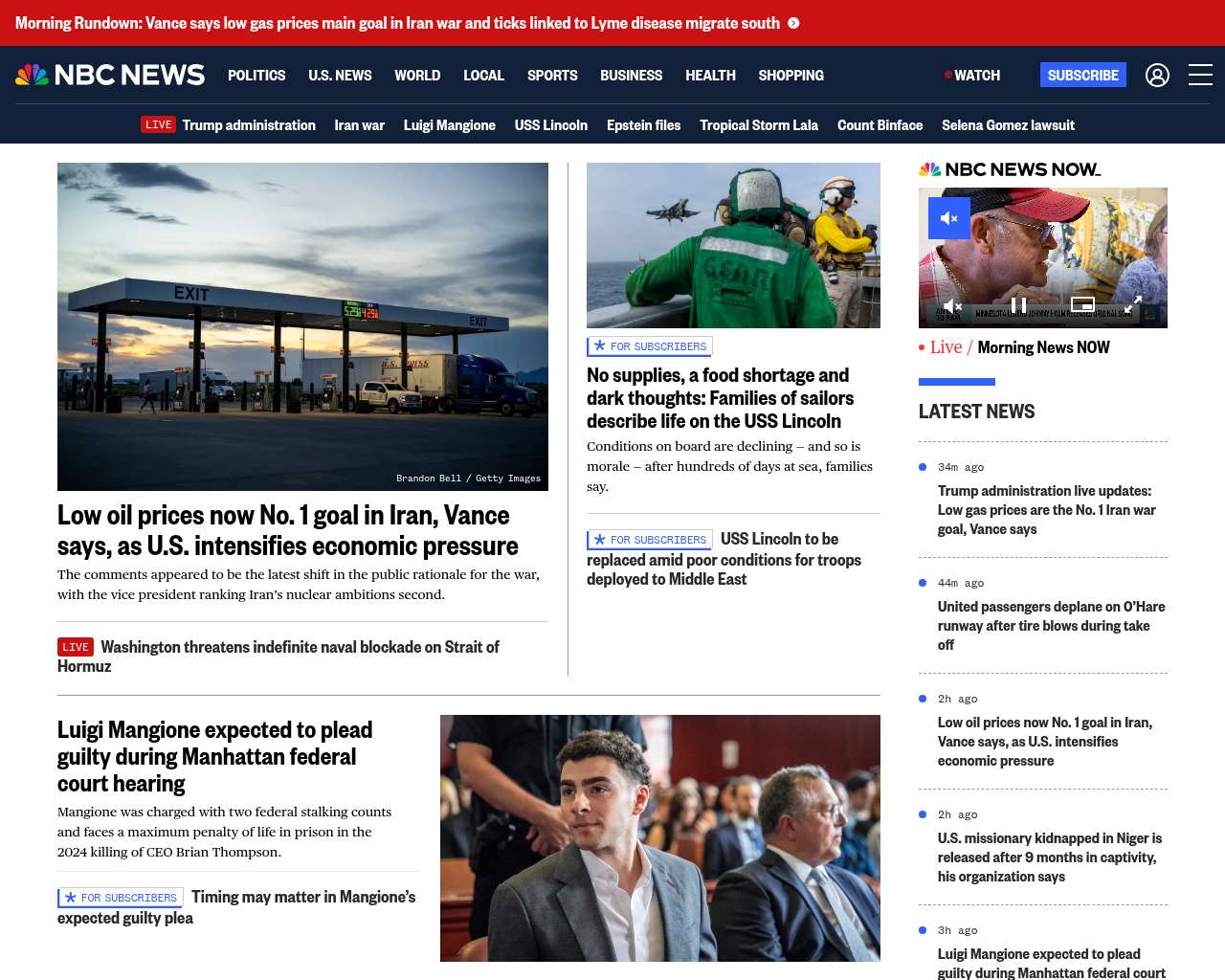Open the Luigi Mangione trending topic
The image size is (1225, 980).
pos(449,124)
